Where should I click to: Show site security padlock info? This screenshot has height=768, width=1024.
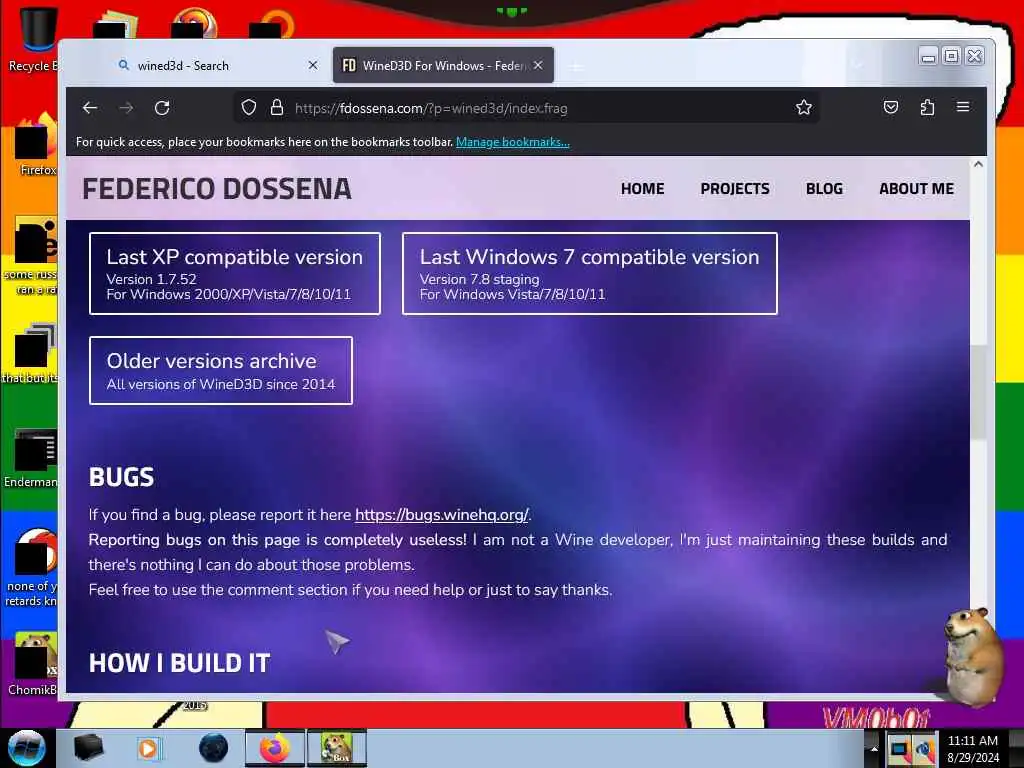[277, 108]
